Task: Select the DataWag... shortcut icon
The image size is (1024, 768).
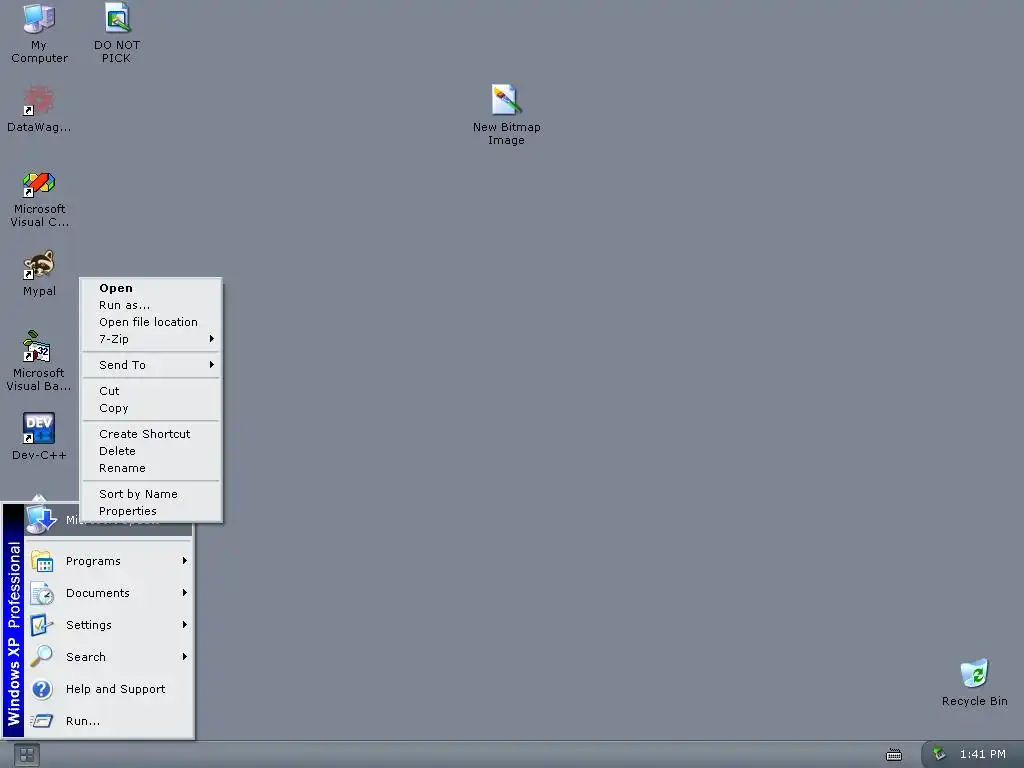Action: click(x=39, y=108)
